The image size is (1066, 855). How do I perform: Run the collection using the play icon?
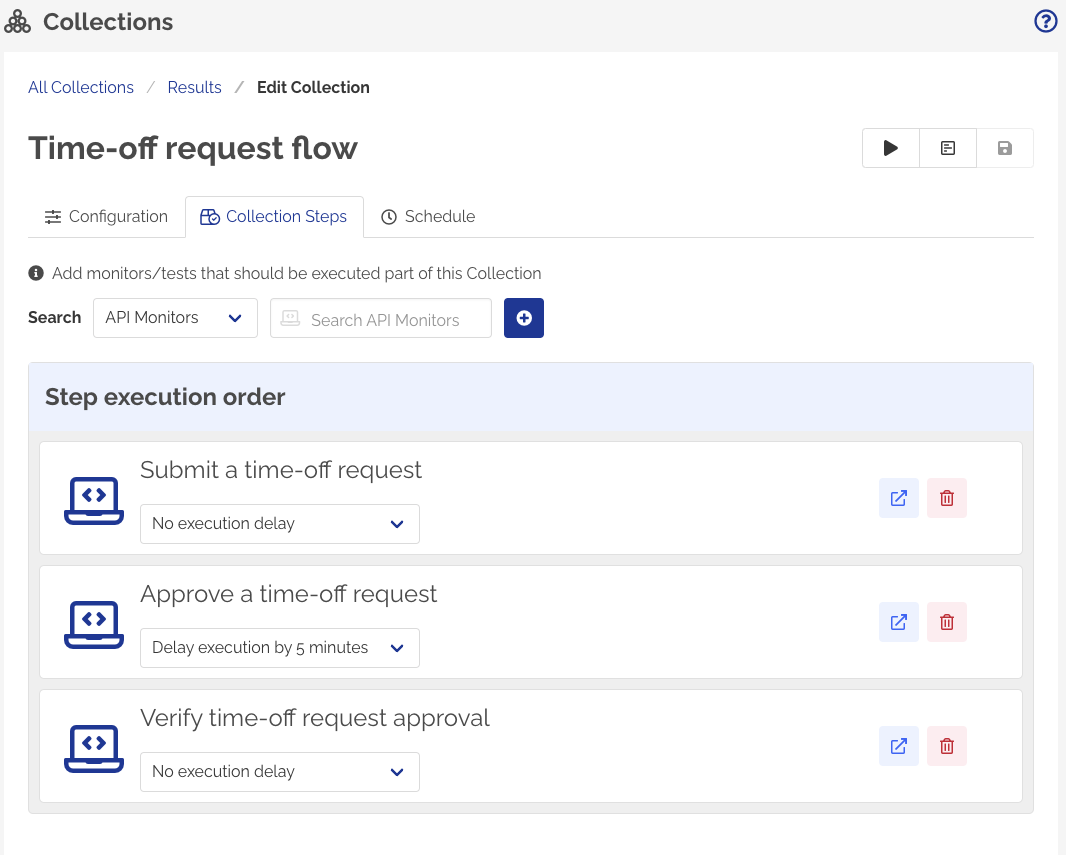point(889,147)
